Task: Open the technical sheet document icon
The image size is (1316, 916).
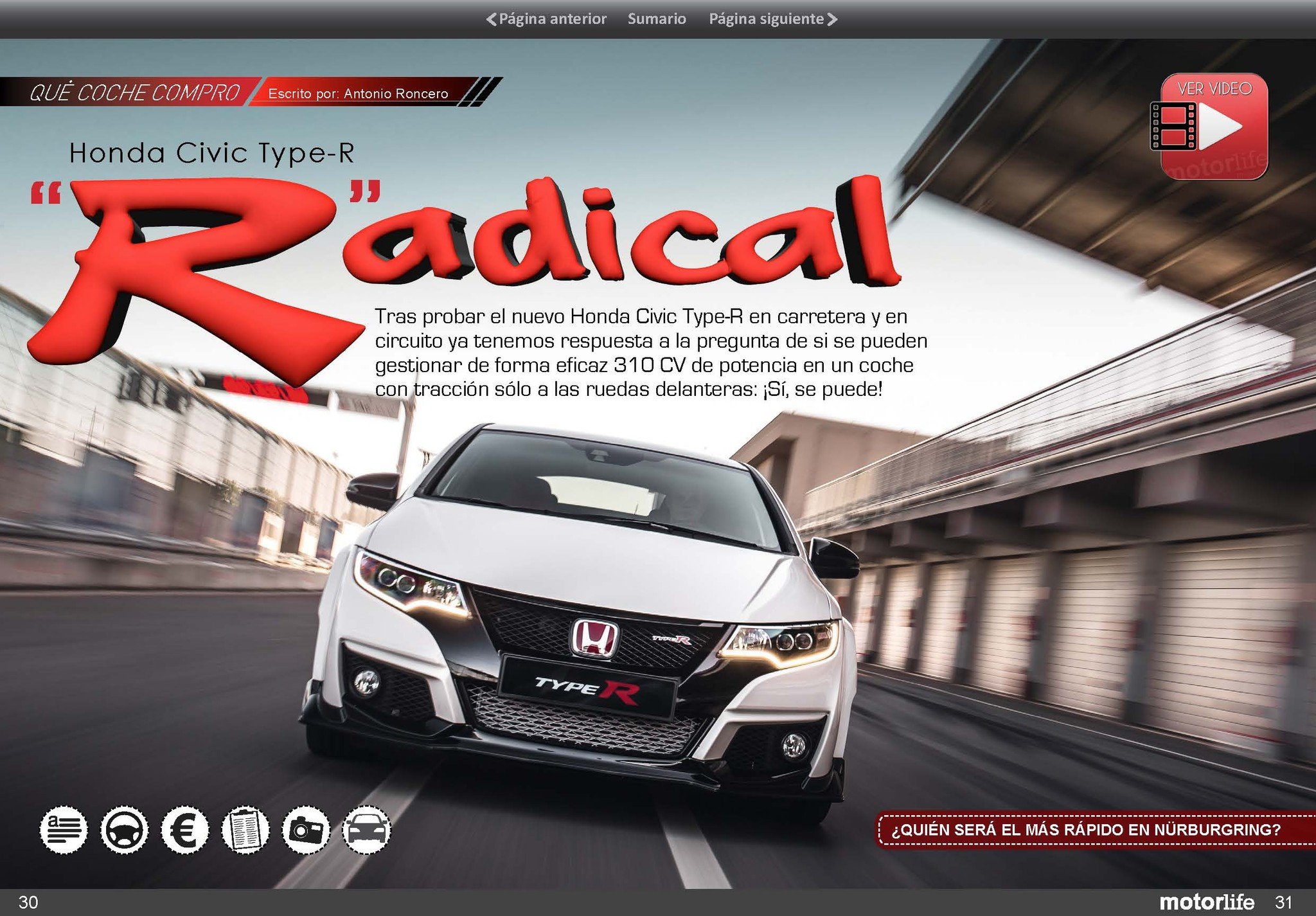Action: click(245, 830)
